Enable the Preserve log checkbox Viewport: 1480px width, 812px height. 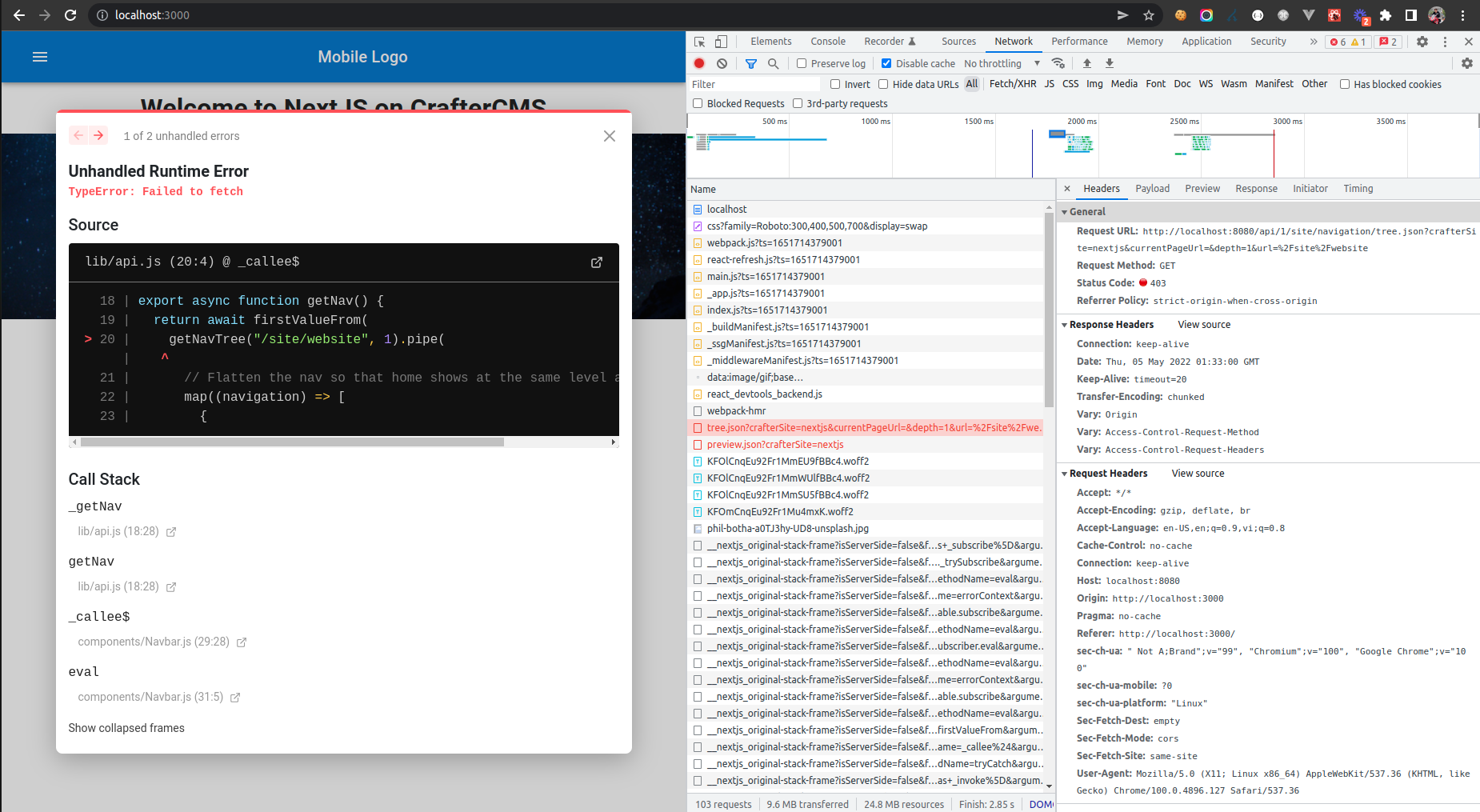(801, 63)
